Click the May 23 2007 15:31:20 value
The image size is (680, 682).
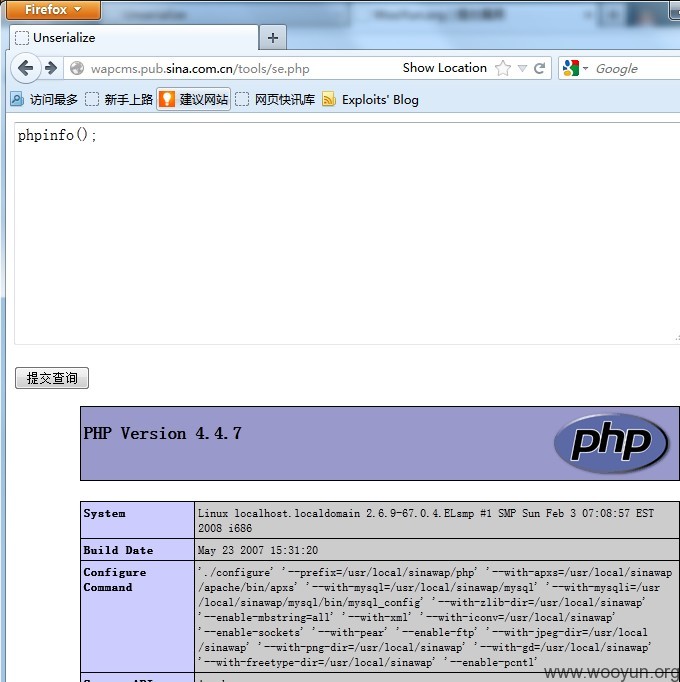tap(258, 550)
